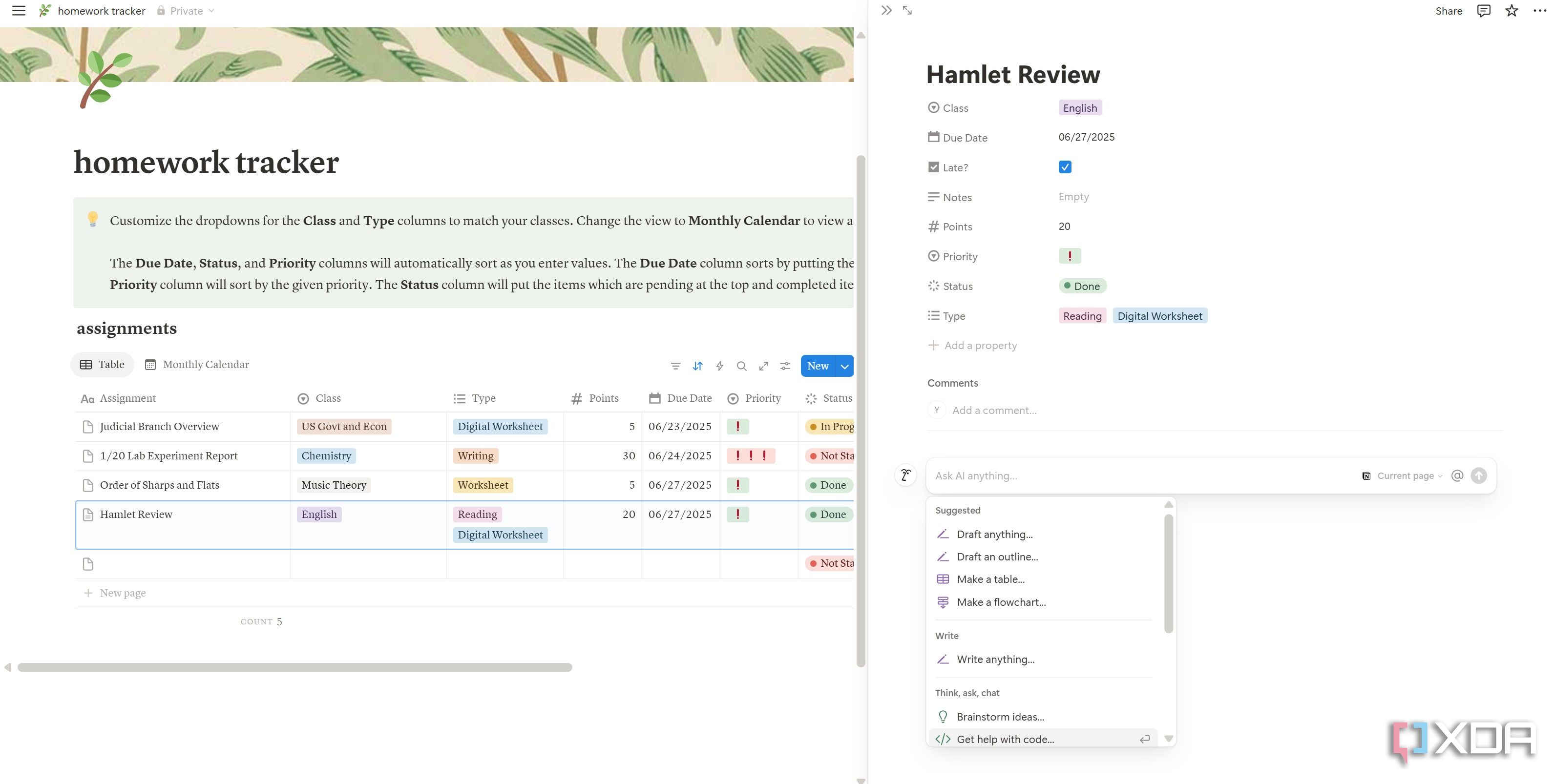Switch to the Monthly Calendar tab
This screenshot has width=1554, height=784.
click(197, 365)
